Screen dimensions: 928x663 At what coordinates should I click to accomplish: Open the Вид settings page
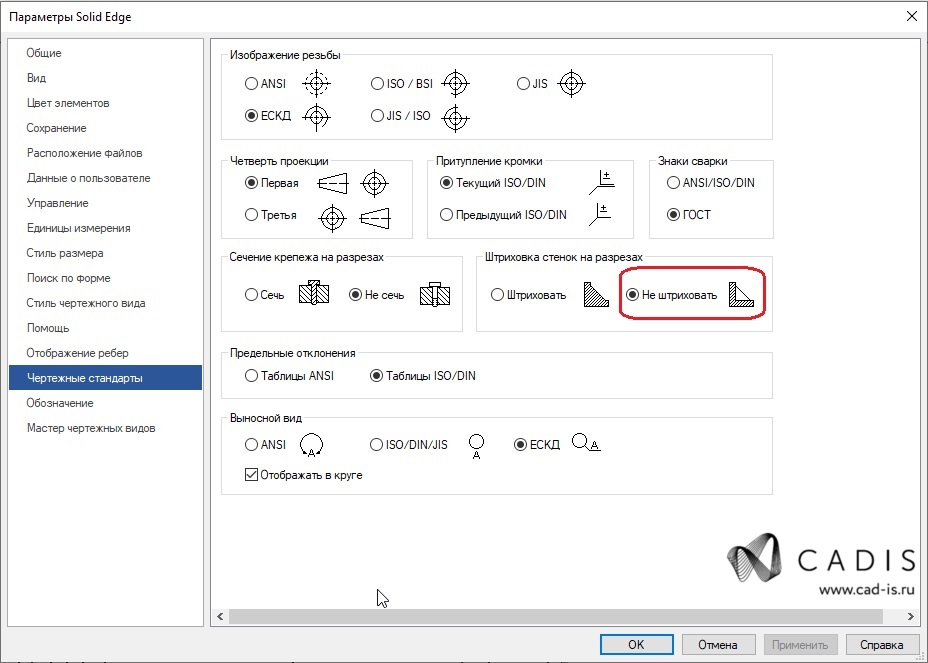[105, 78]
